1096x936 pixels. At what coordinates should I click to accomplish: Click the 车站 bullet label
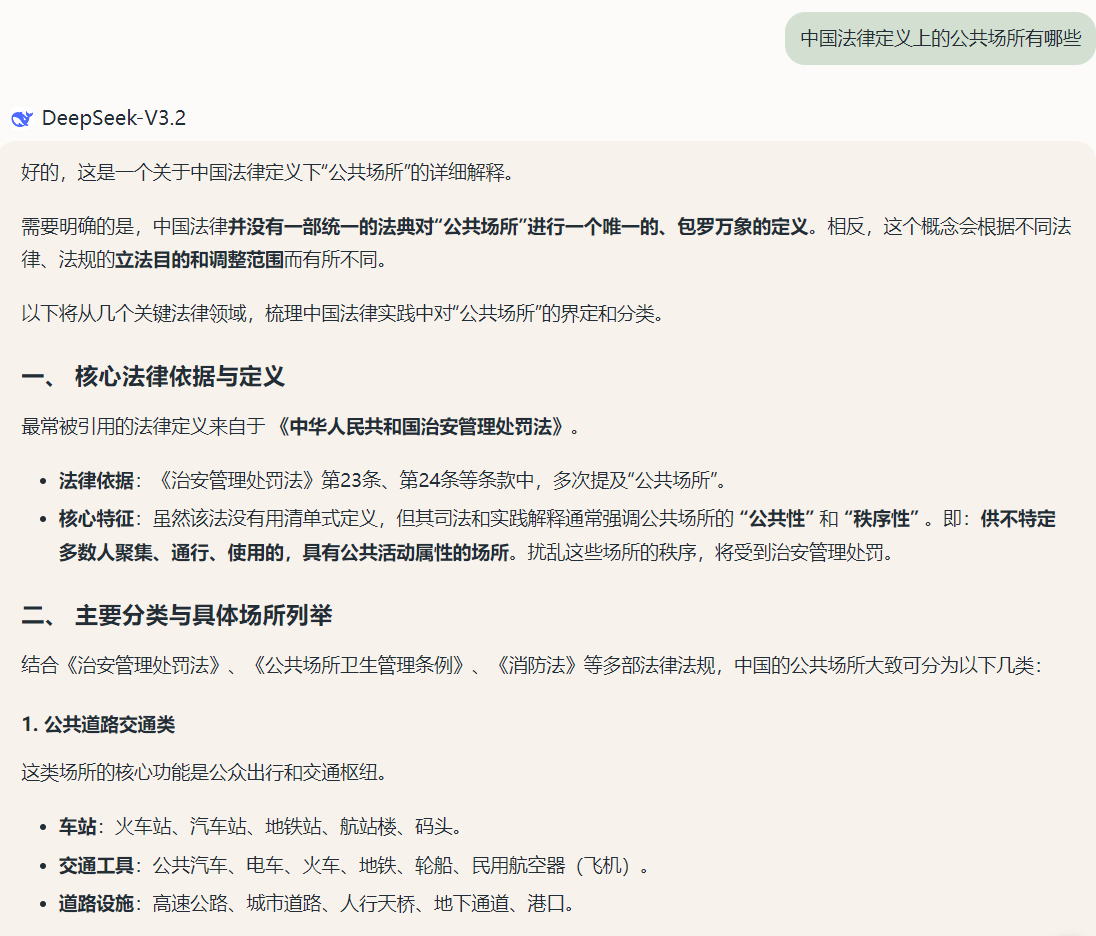(77, 827)
